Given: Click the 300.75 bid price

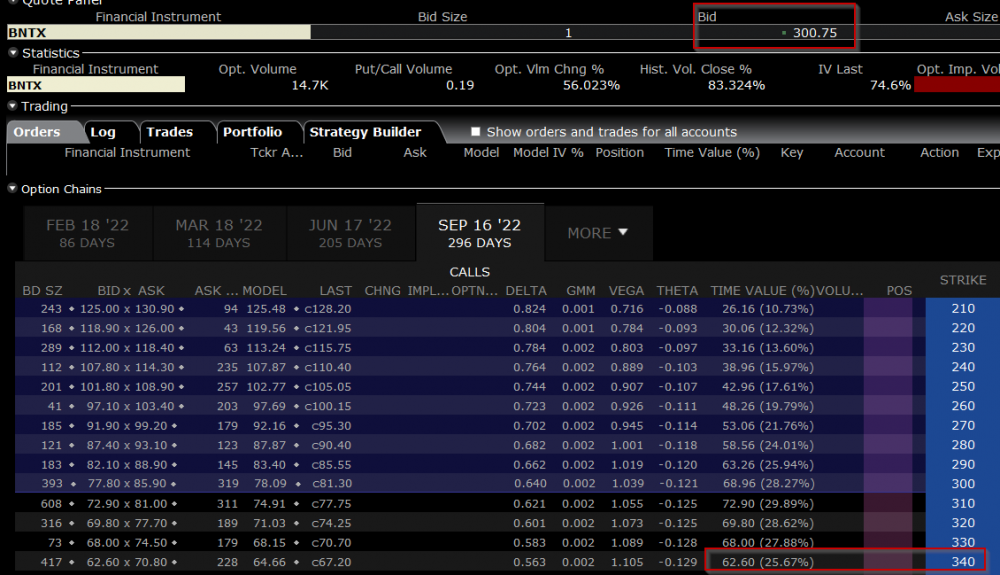Looking at the screenshot, I should [814, 32].
